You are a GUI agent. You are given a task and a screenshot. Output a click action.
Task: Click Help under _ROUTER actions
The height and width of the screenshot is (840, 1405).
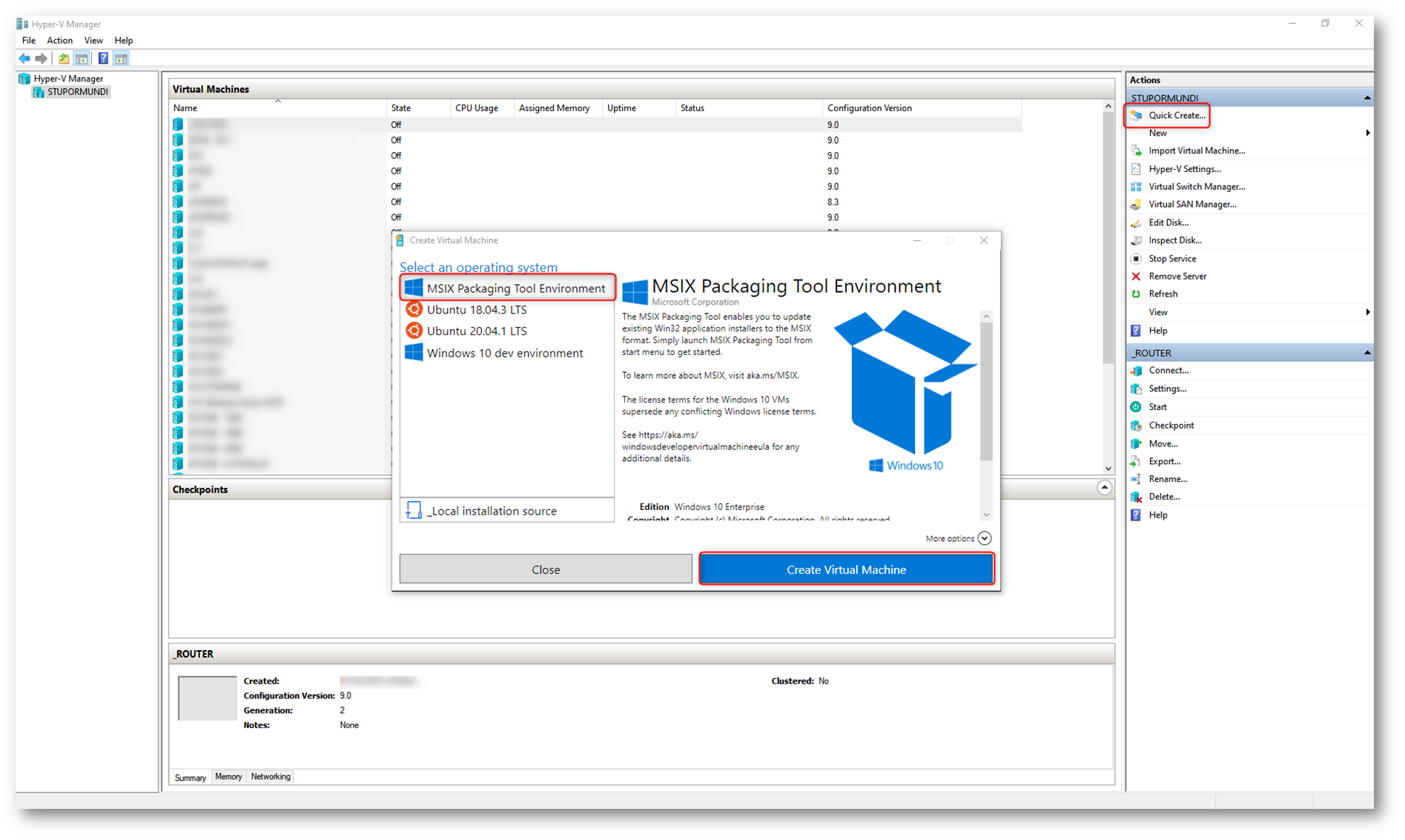[x=1157, y=515]
